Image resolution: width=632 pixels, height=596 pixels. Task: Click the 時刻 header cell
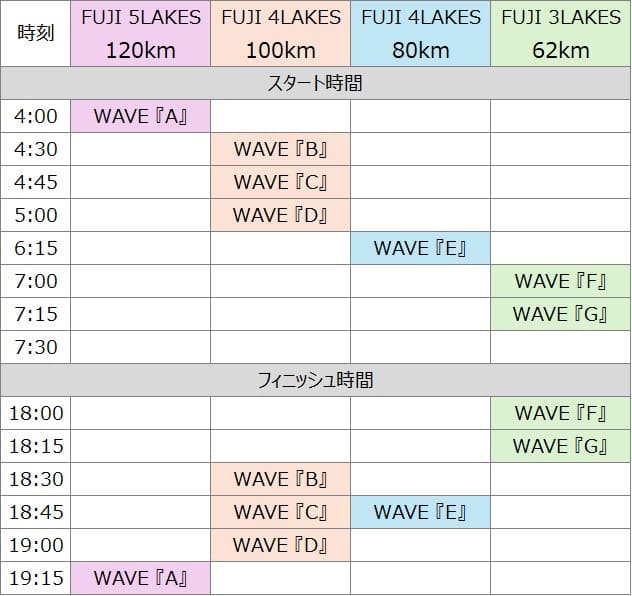click(35, 33)
